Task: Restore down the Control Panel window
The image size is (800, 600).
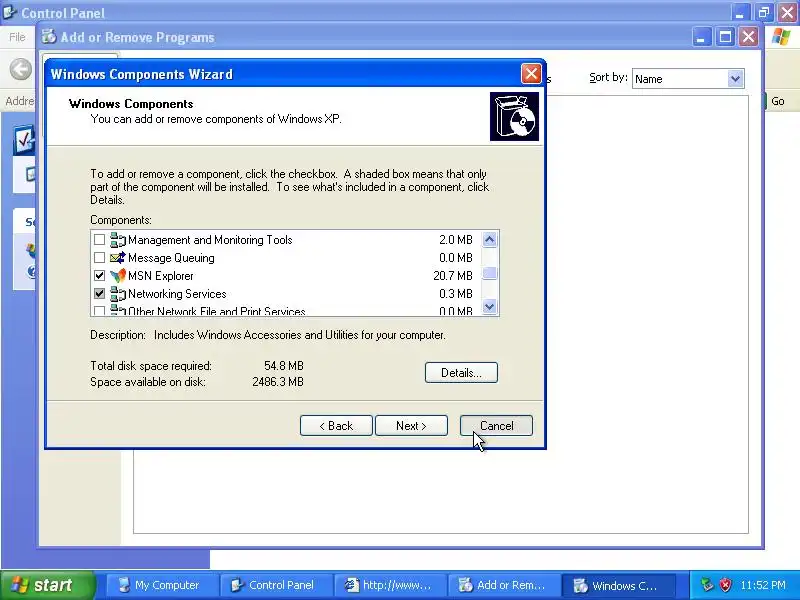Action: pos(764,13)
